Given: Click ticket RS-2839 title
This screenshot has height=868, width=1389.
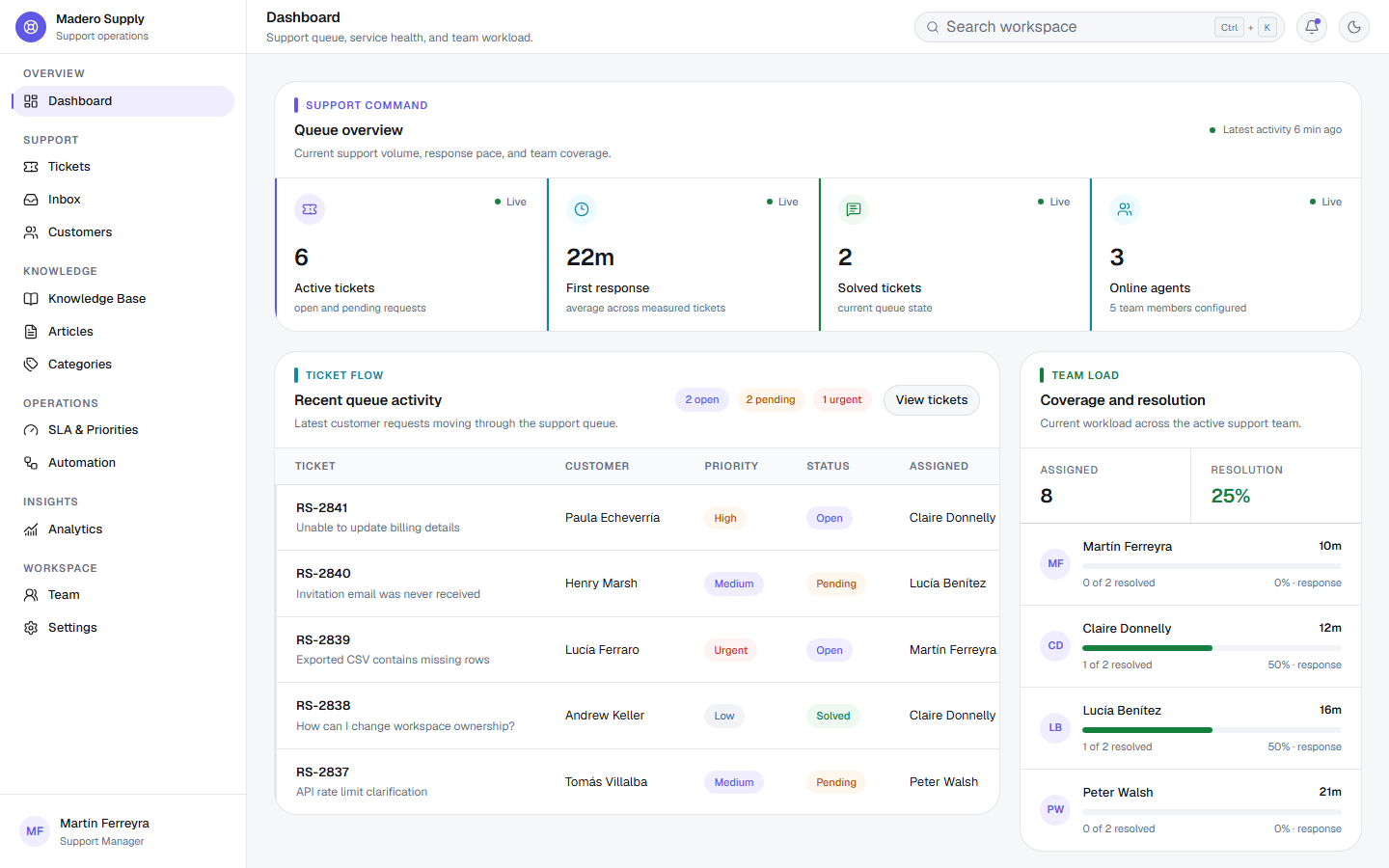Looking at the screenshot, I should point(323,640).
